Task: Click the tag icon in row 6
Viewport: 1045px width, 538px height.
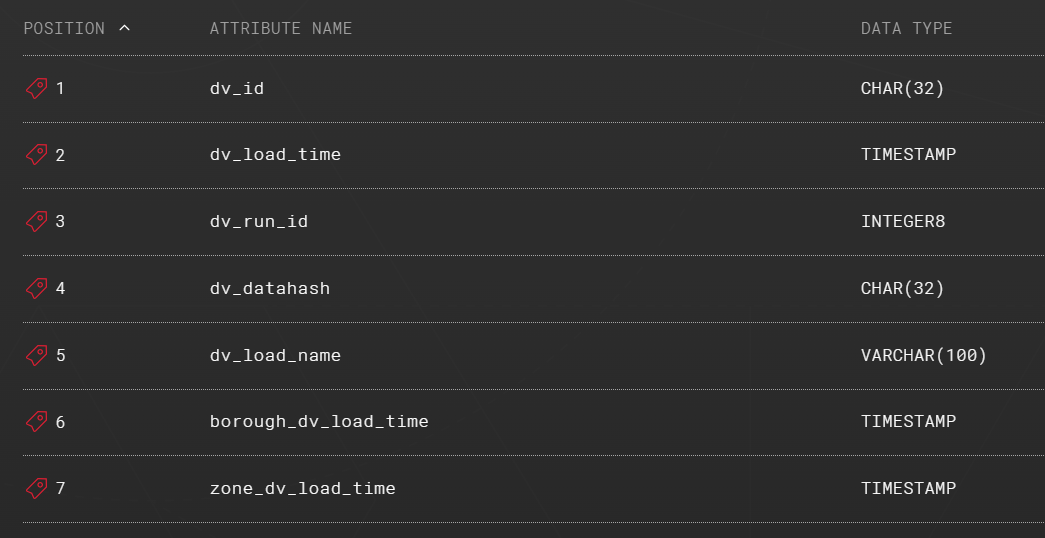Action: (36, 422)
